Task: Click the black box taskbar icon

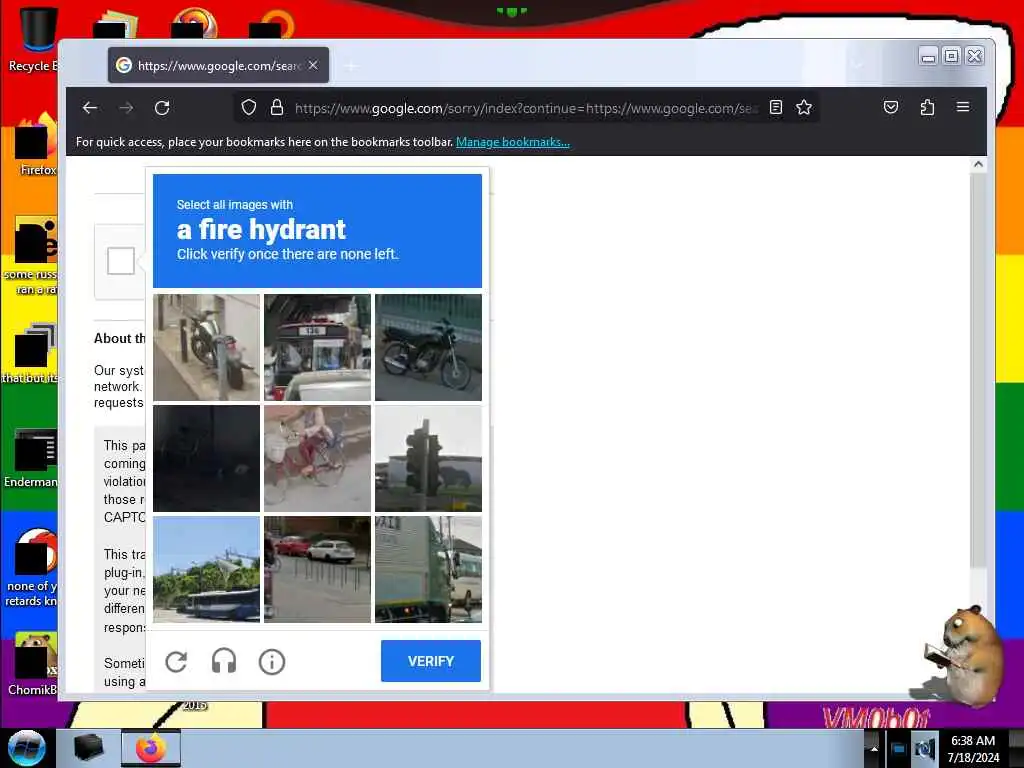Action: pos(89,748)
